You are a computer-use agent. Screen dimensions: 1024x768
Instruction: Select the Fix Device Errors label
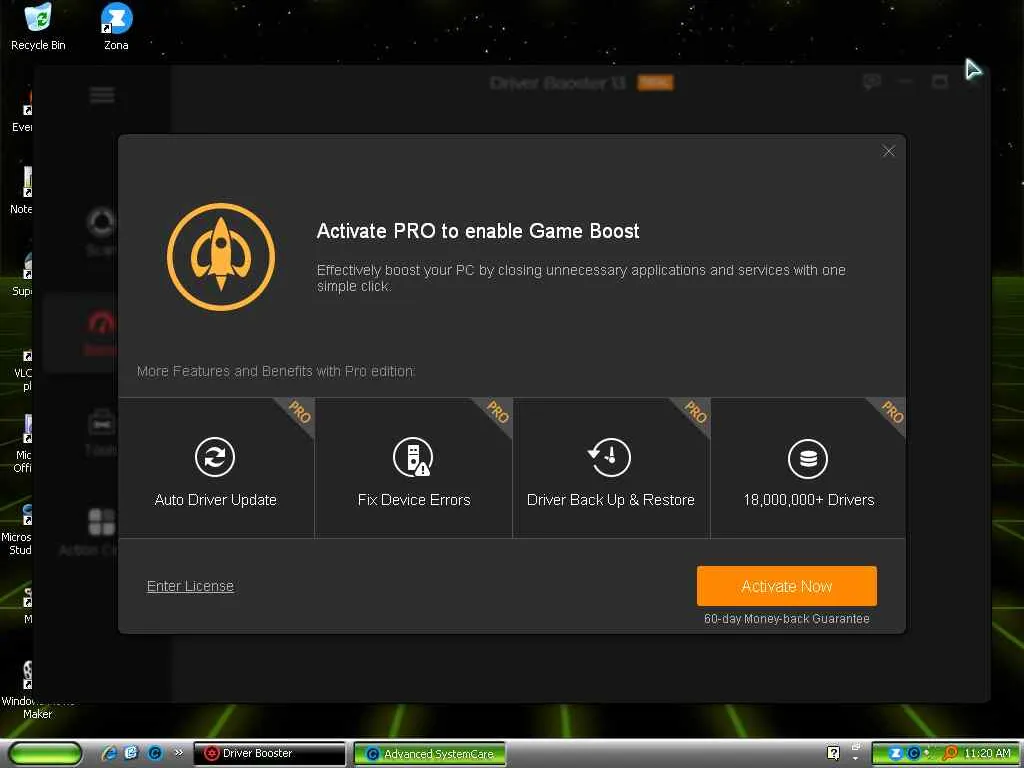pos(414,500)
